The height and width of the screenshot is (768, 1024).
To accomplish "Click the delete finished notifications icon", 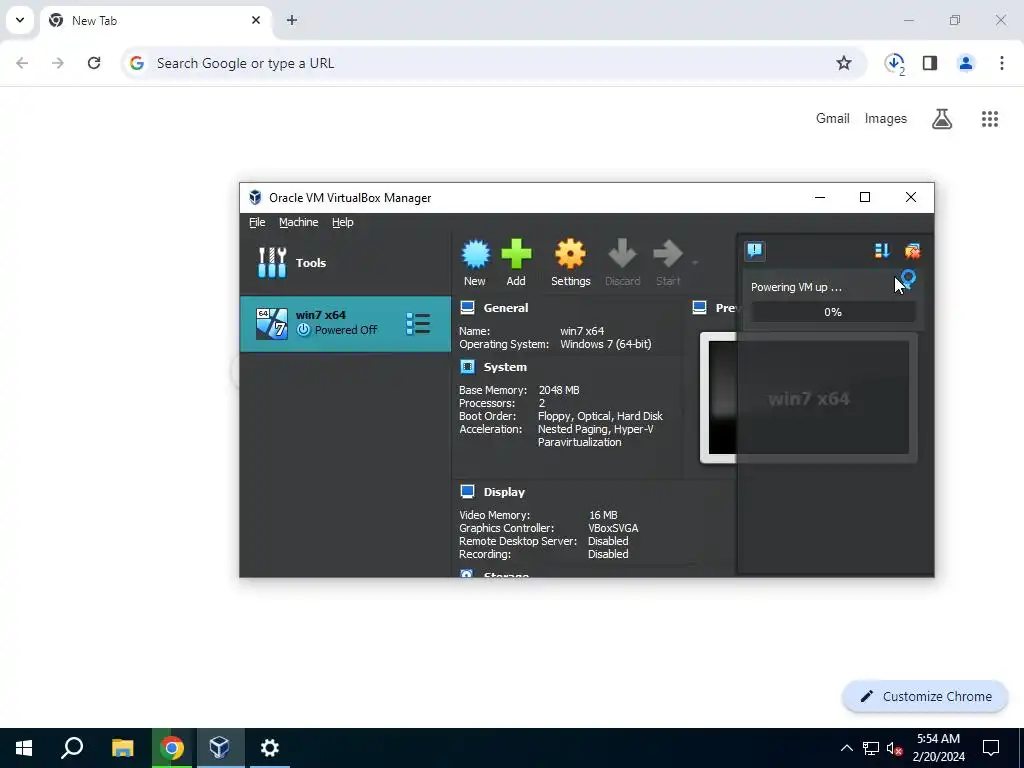I will click(x=912, y=251).
